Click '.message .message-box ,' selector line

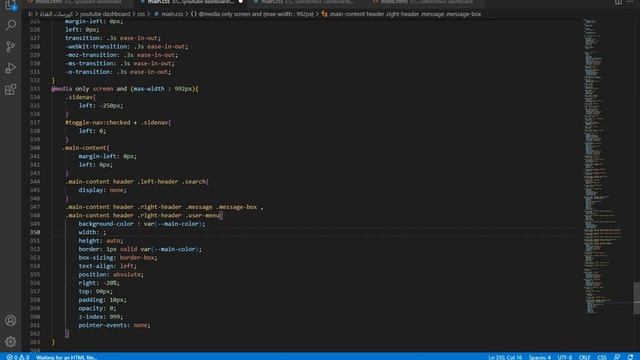[x=164, y=207]
